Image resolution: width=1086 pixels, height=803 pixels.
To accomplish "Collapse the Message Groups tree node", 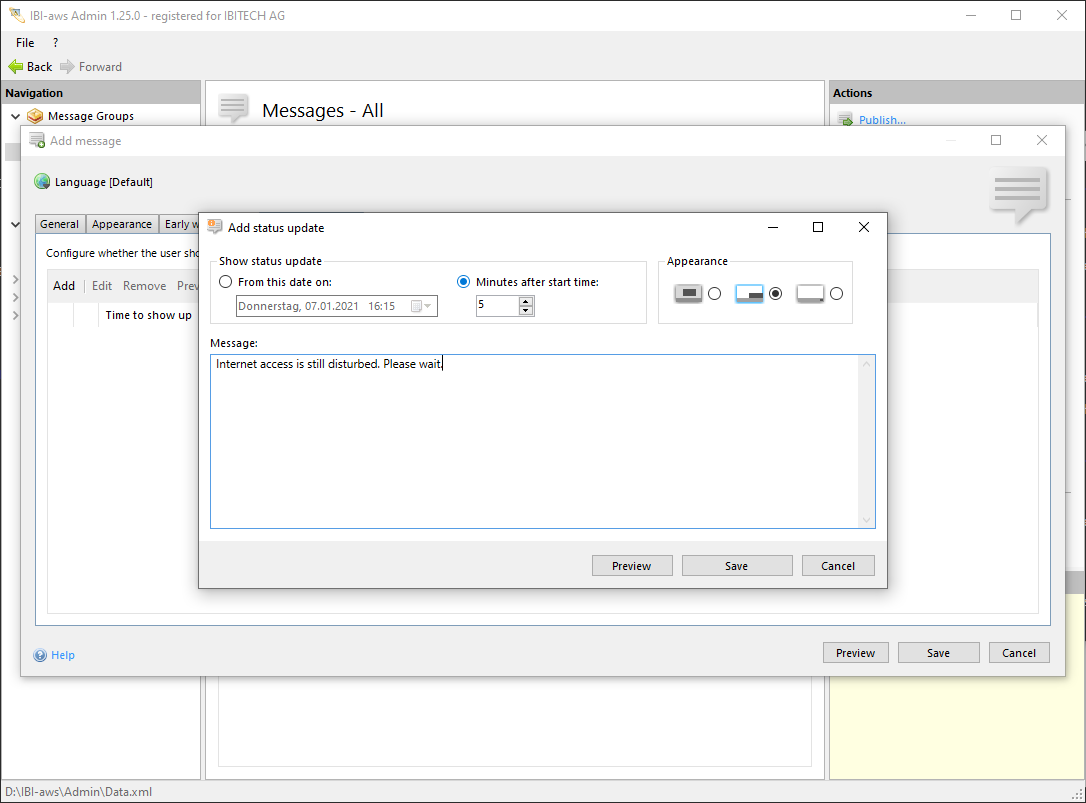I will (x=15, y=116).
